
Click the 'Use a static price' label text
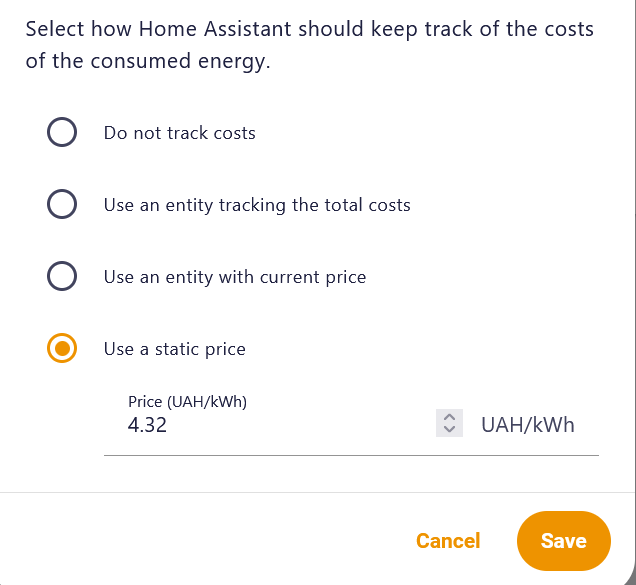pyautogui.click(x=175, y=349)
